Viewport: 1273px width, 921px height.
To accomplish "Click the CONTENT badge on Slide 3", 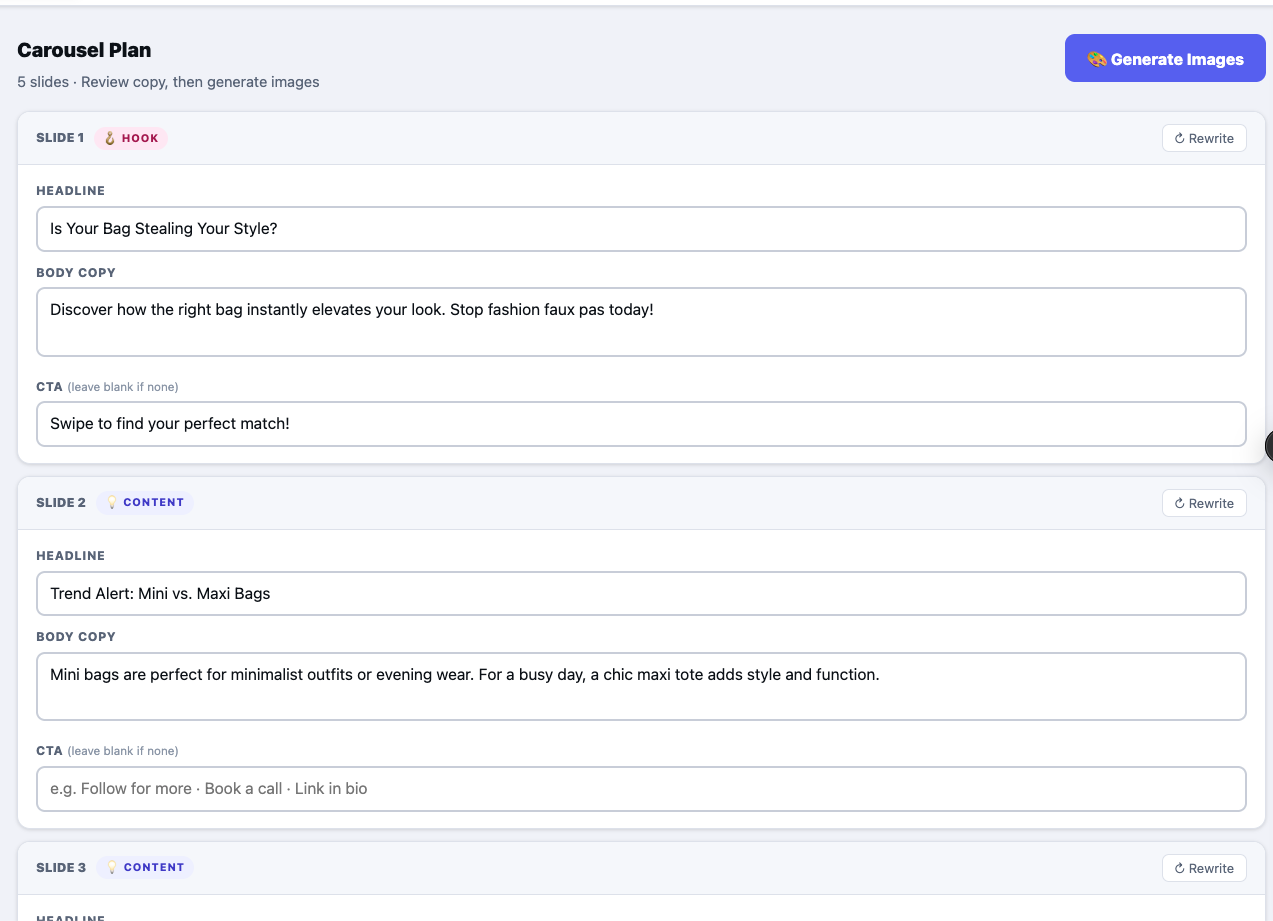I will (x=145, y=868).
